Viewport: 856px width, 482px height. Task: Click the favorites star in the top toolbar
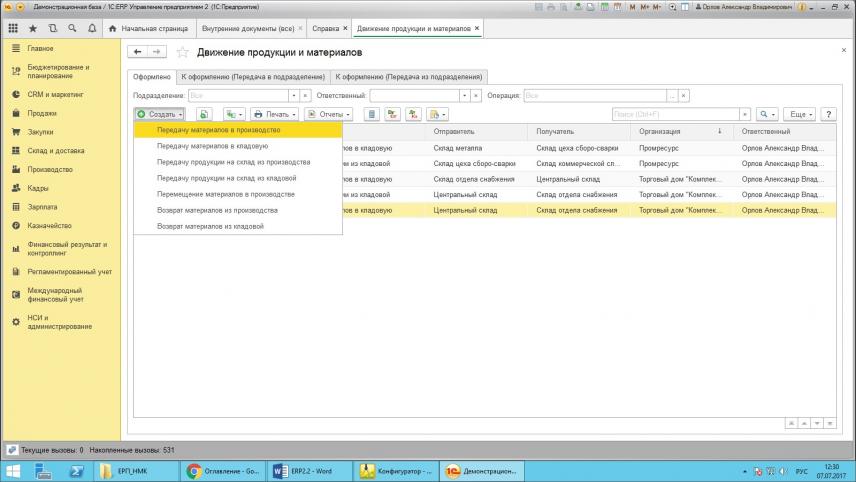point(33,28)
